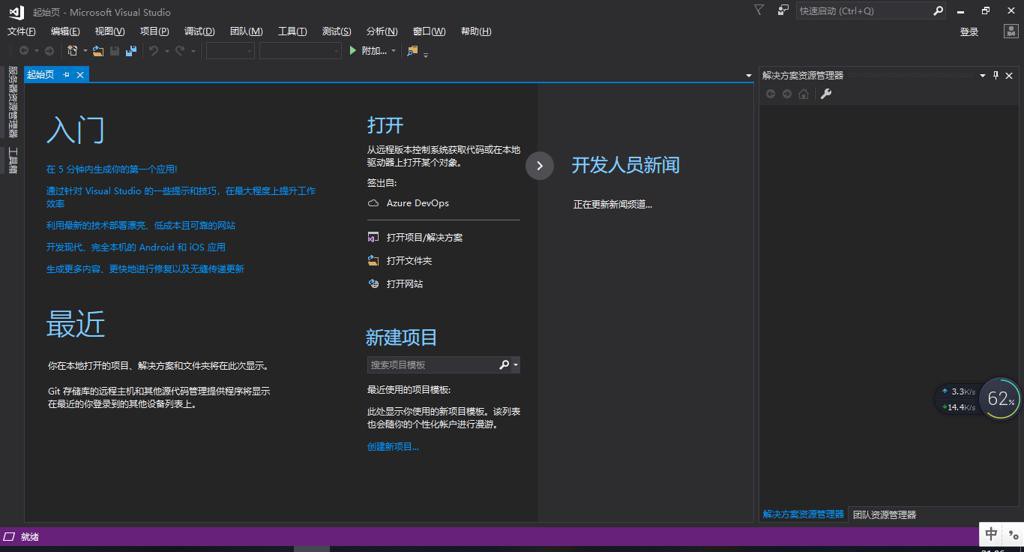Open the notifications flag icon
Image resolution: width=1024 pixels, height=552 pixels.
click(758, 10)
